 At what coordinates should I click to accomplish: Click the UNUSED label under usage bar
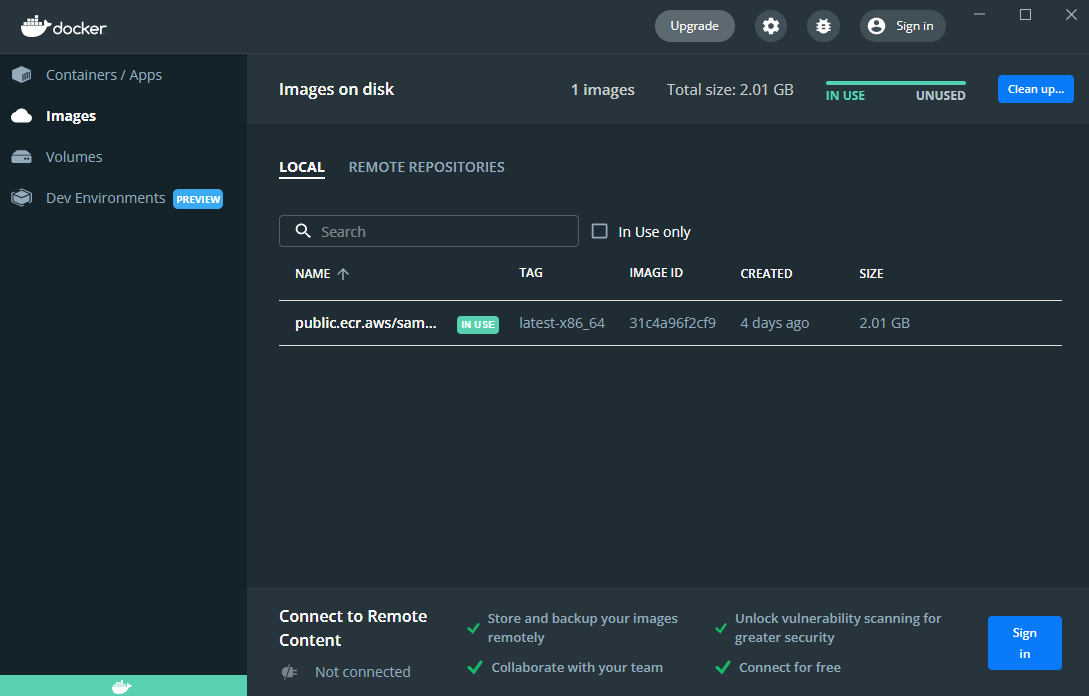pos(940,96)
